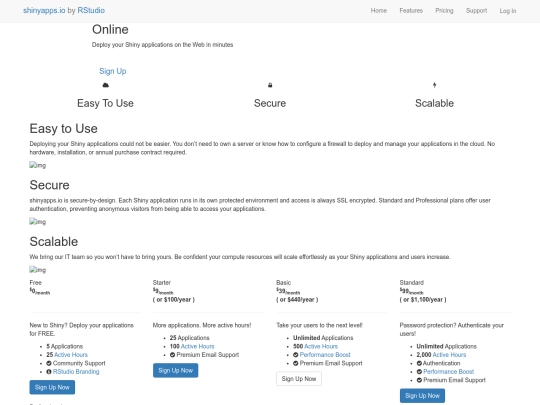This screenshot has height=405, width=540.
Task: Click Sign Up Now for Basic plan
Action: 299,378
